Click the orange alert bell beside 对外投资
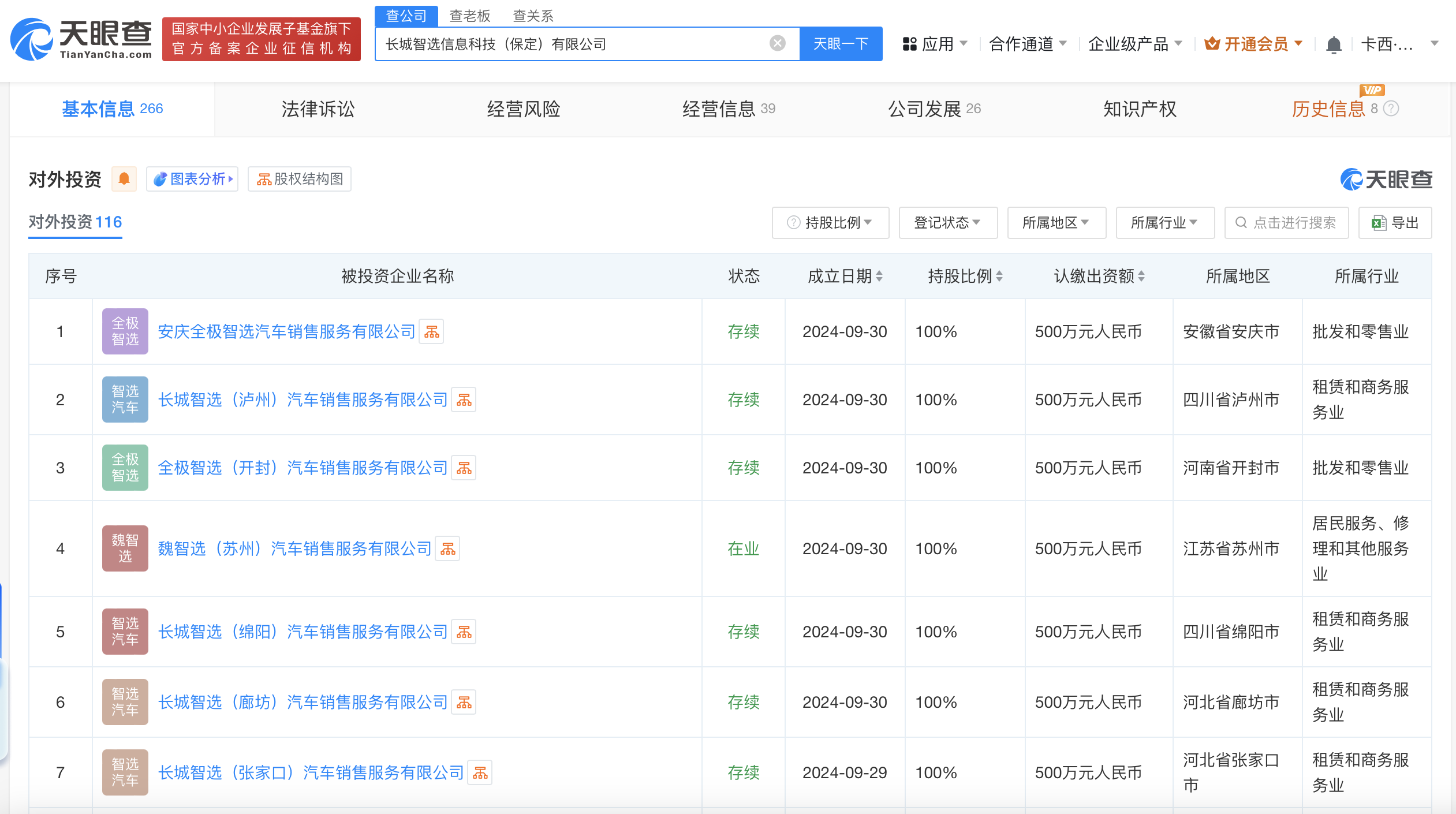The image size is (1456, 814). pos(124,179)
